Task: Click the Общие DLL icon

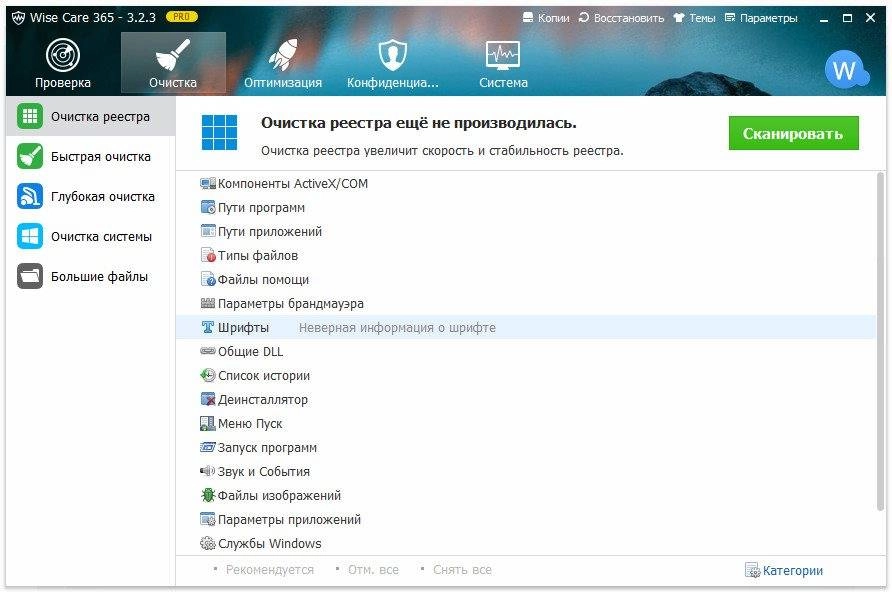Action: pos(208,351)
